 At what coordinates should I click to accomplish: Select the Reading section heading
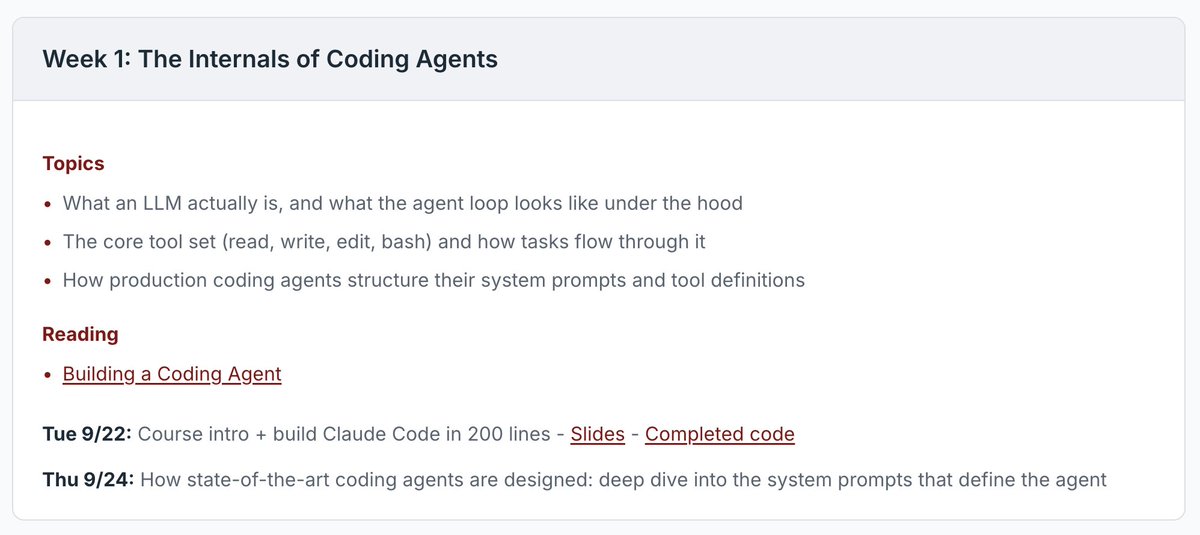tap(80, 334)
